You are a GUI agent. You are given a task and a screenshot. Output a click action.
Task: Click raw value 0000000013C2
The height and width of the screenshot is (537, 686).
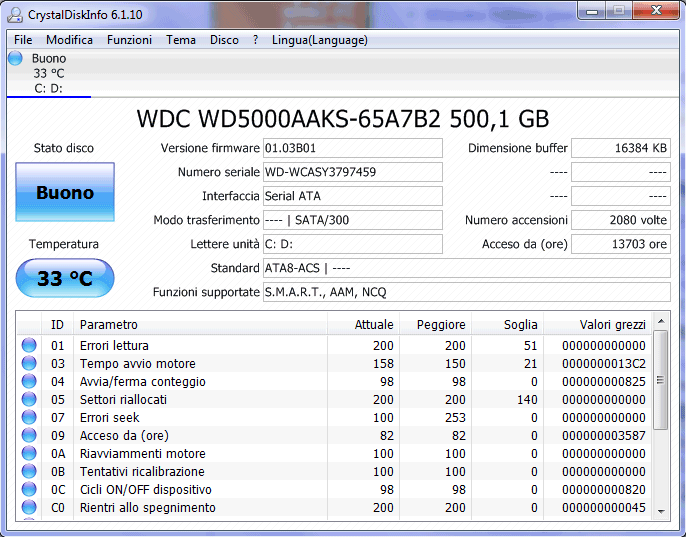(604, 363)
